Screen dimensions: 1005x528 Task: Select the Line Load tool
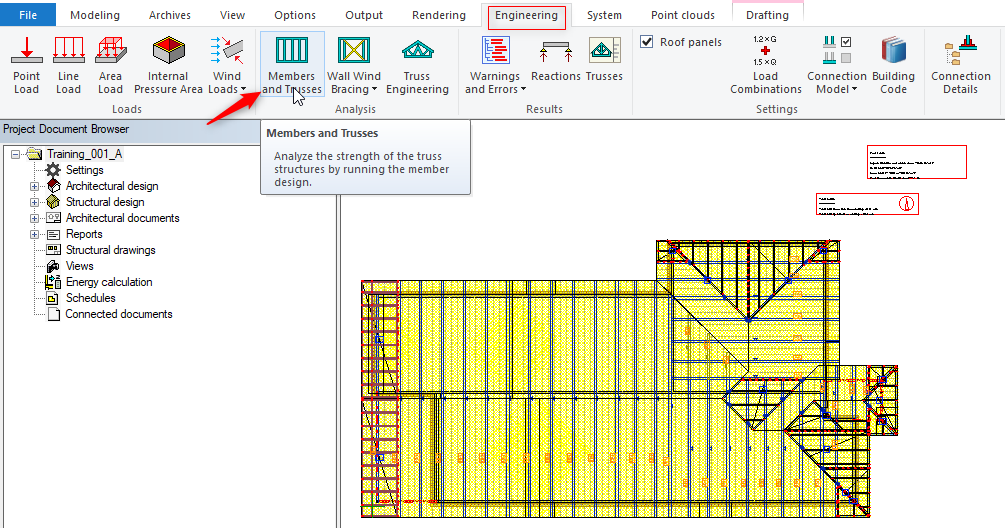pyautogui.click(x=68, y=65)
